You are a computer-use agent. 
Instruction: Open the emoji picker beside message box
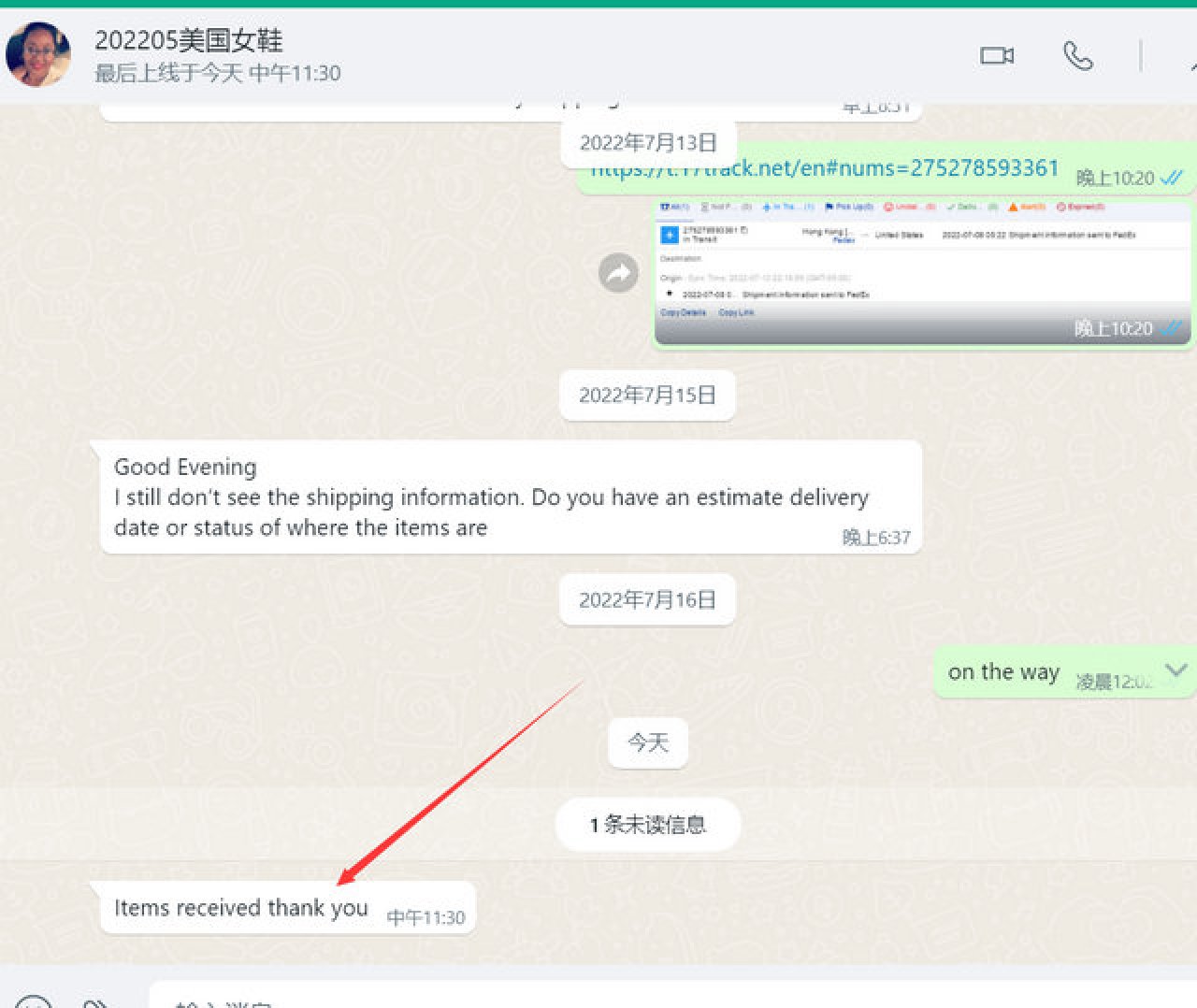tap(34, 1002)
